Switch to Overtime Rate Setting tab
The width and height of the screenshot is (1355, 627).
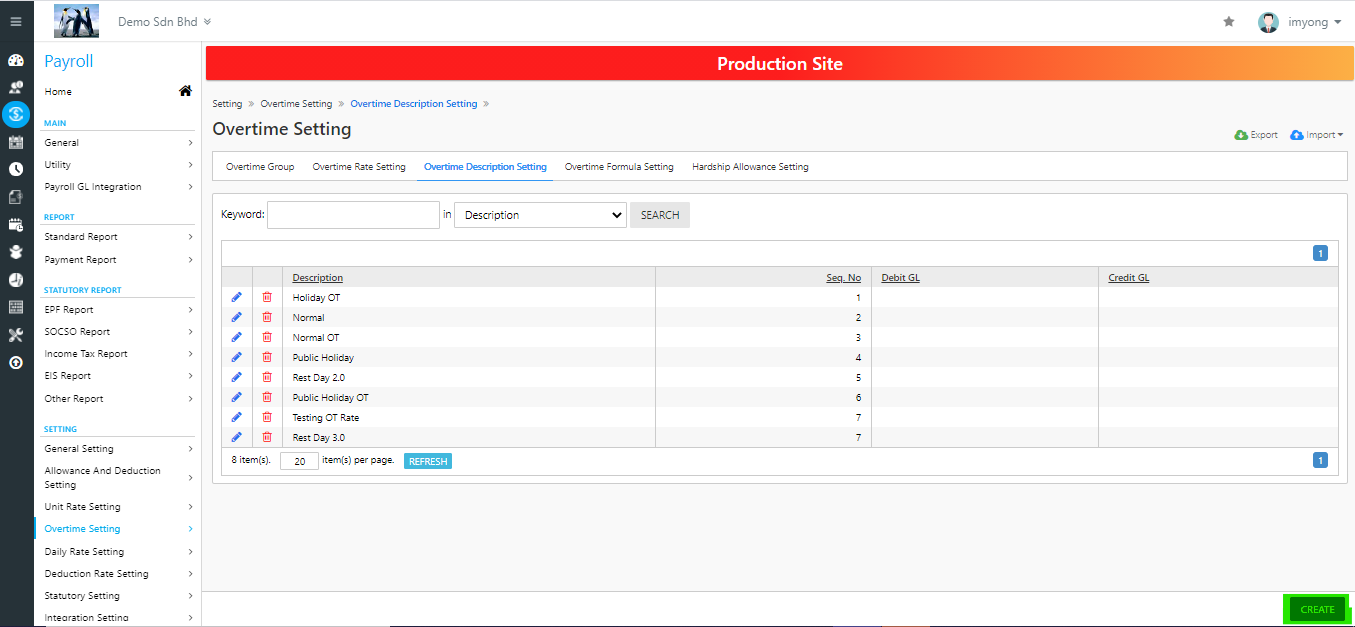point(359,167)
